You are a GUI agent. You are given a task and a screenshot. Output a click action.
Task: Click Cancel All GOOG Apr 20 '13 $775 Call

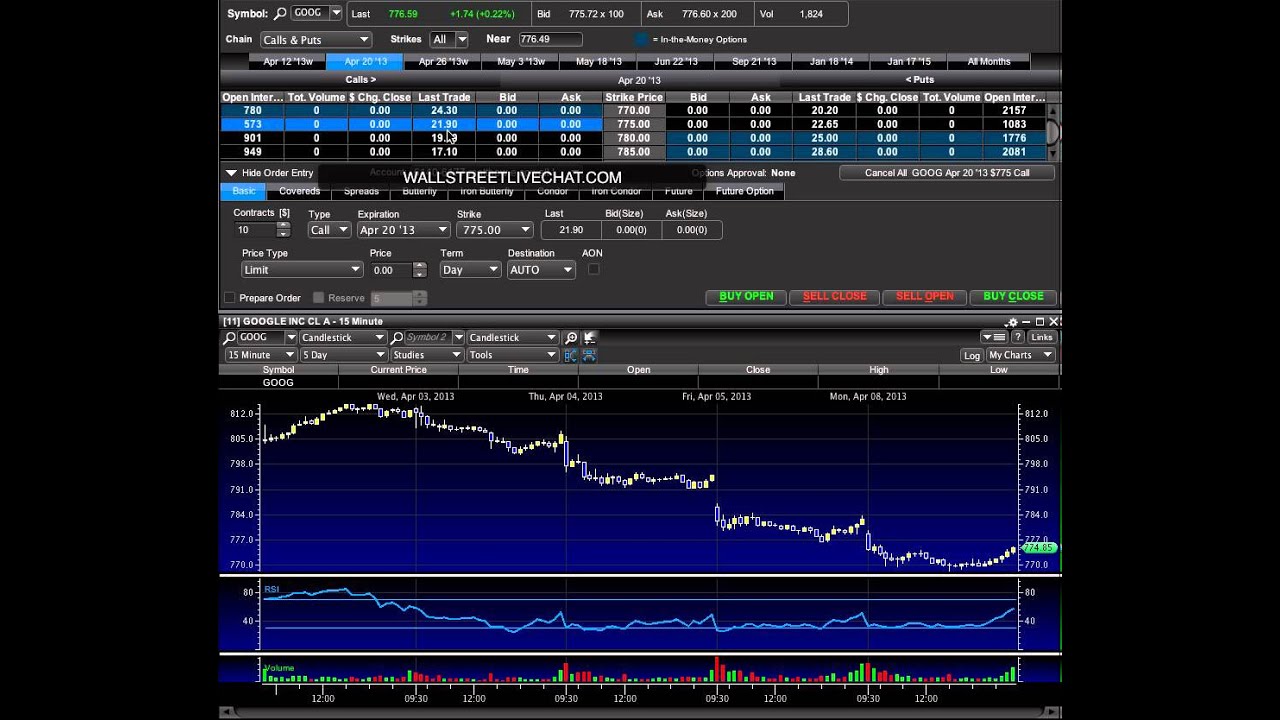coord(947,173)
